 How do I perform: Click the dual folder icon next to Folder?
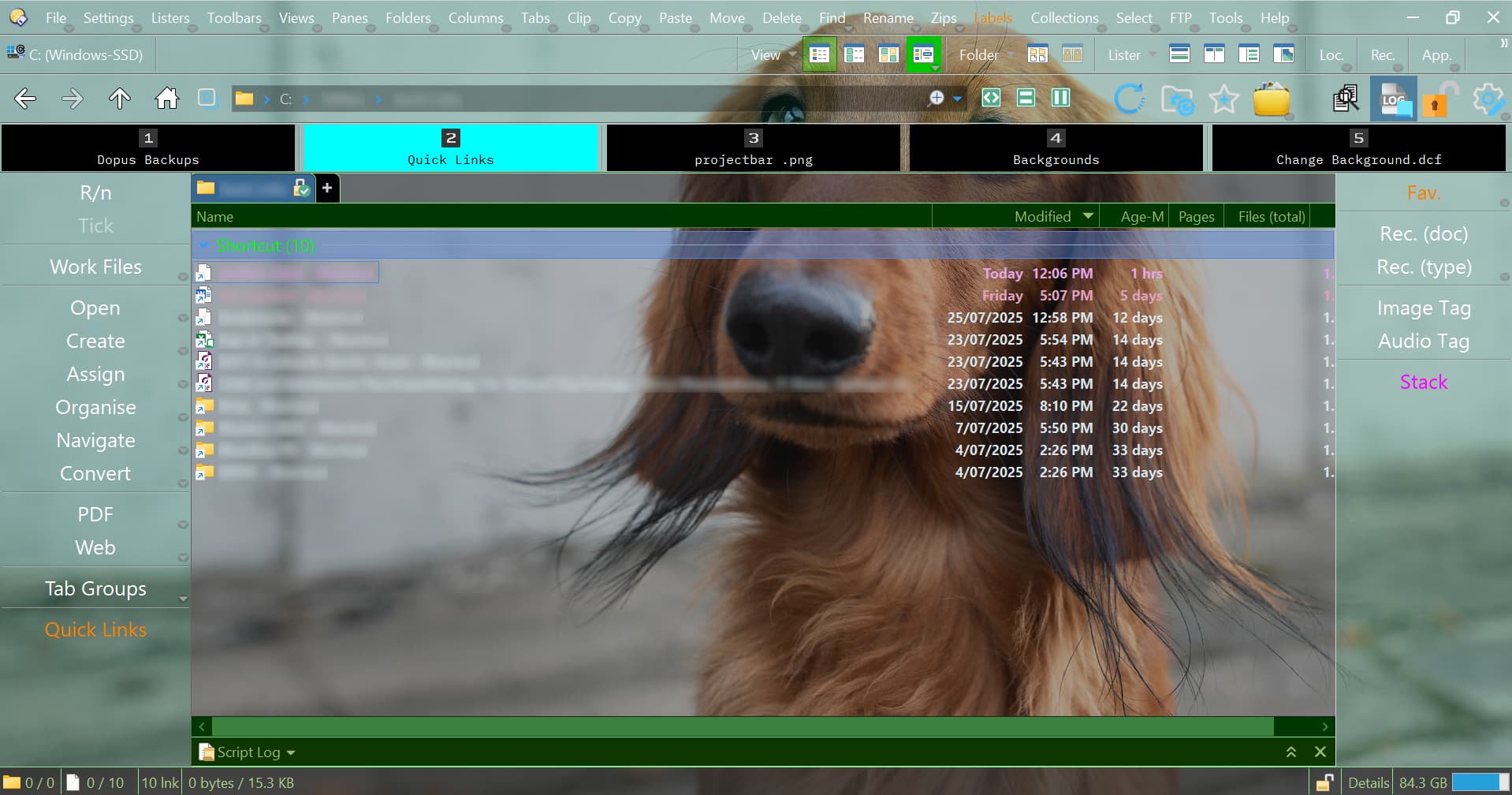[1072, 54]
